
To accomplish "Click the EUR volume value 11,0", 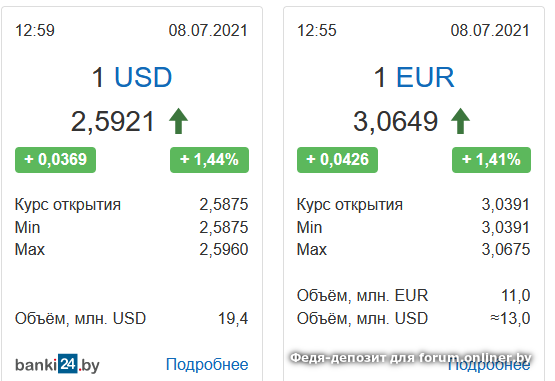I will 516,295.
